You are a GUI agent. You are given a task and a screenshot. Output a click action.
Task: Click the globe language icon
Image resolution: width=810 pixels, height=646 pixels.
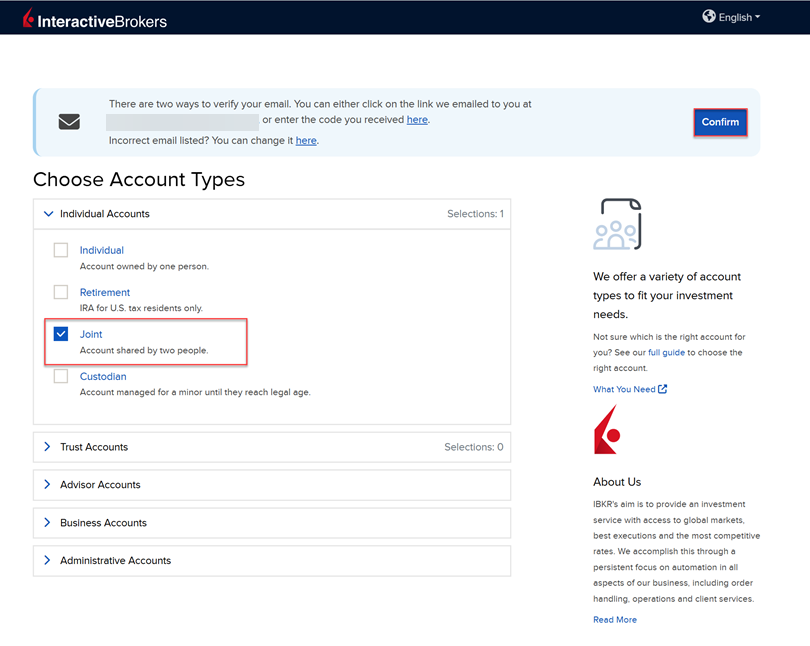pos(709,17)
